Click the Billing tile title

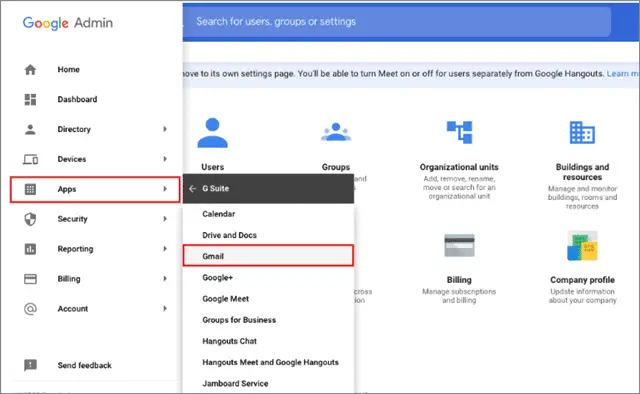pyautogui.click(x=459, y=280)
